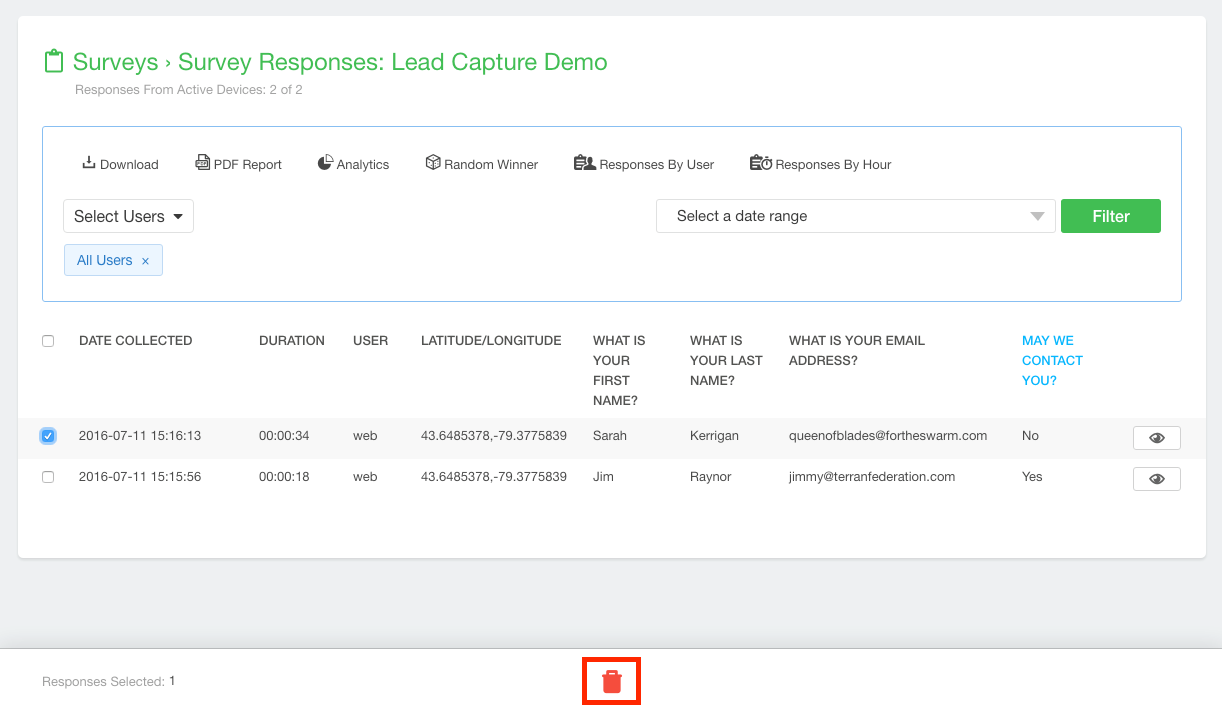Pick a Random Winner from responses
1222x711 pixels.
click(x=432, y=162)
